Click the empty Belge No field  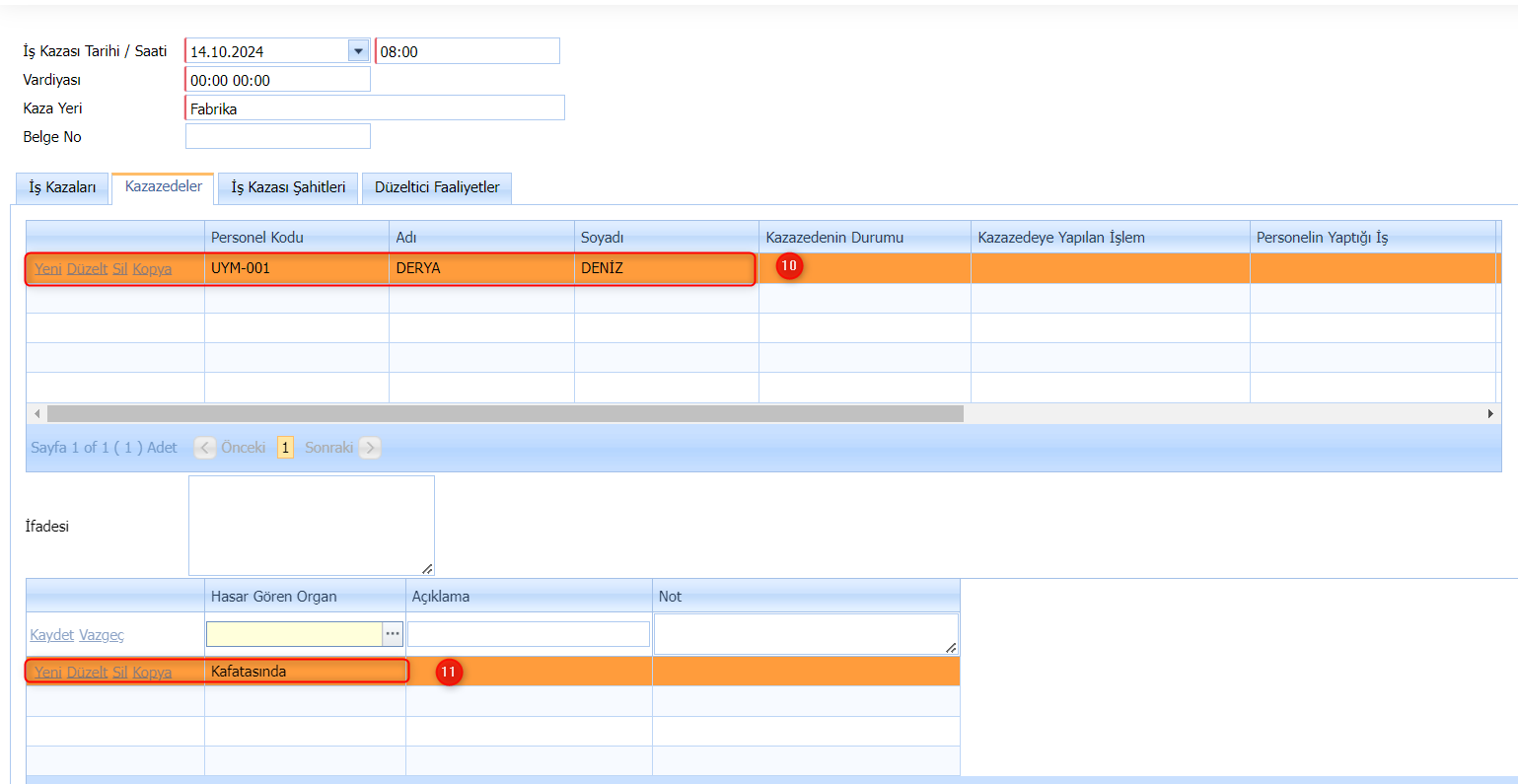(x=278, y=136)
